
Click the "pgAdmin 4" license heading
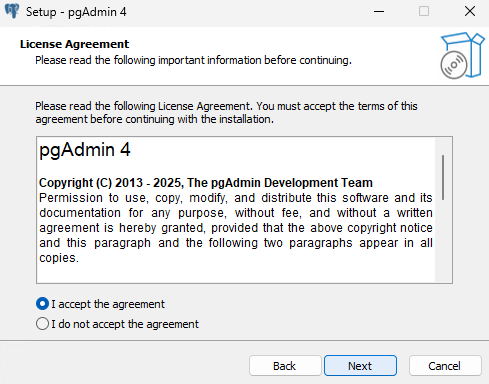click(85, 150)
